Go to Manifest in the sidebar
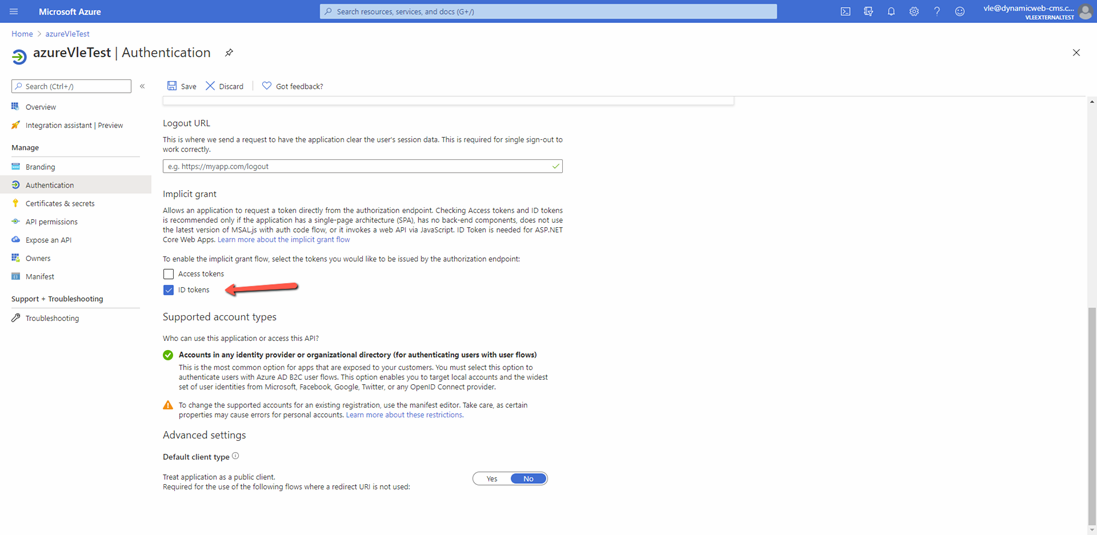Screen dimensions: 1097x535 [x=40, y=276]
